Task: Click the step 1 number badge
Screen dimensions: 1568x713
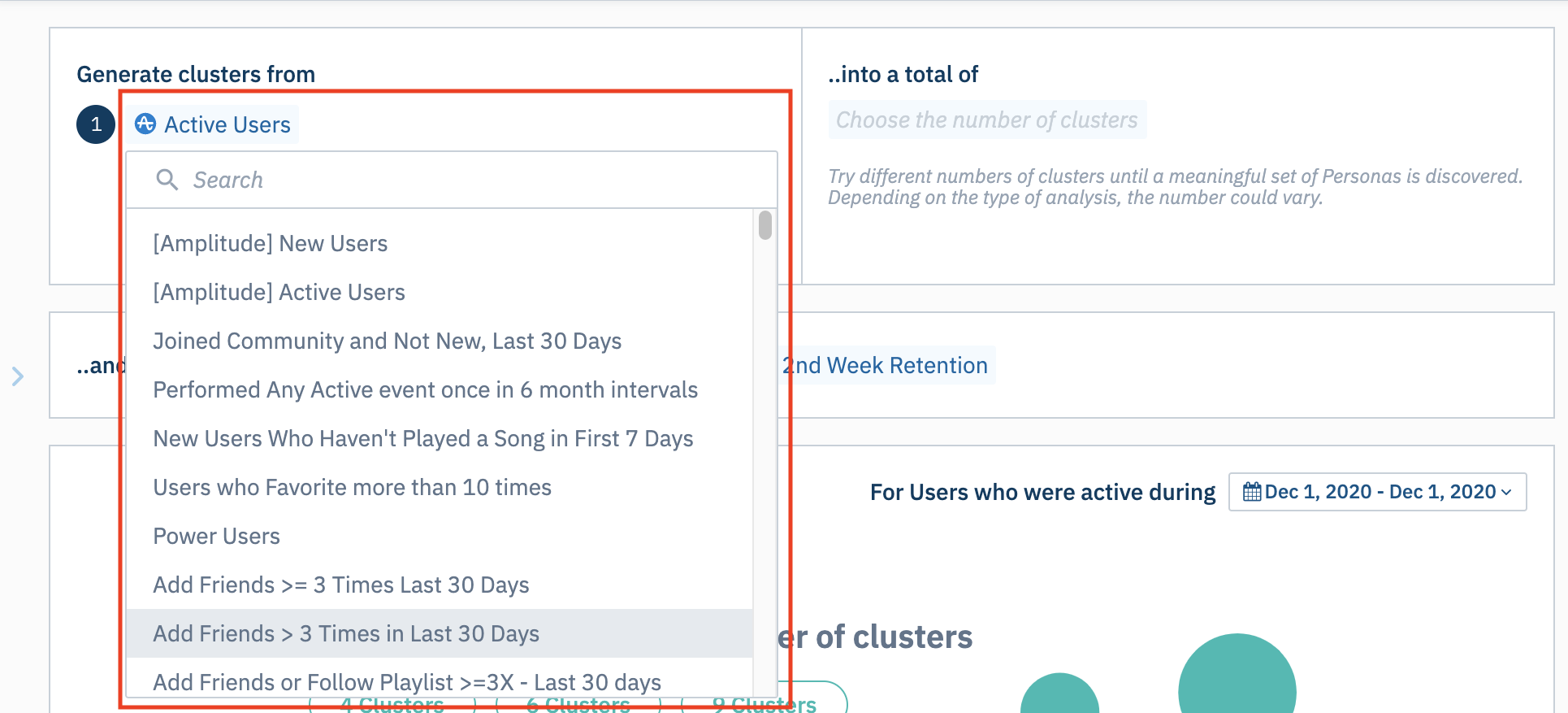Action: point(96,124)
